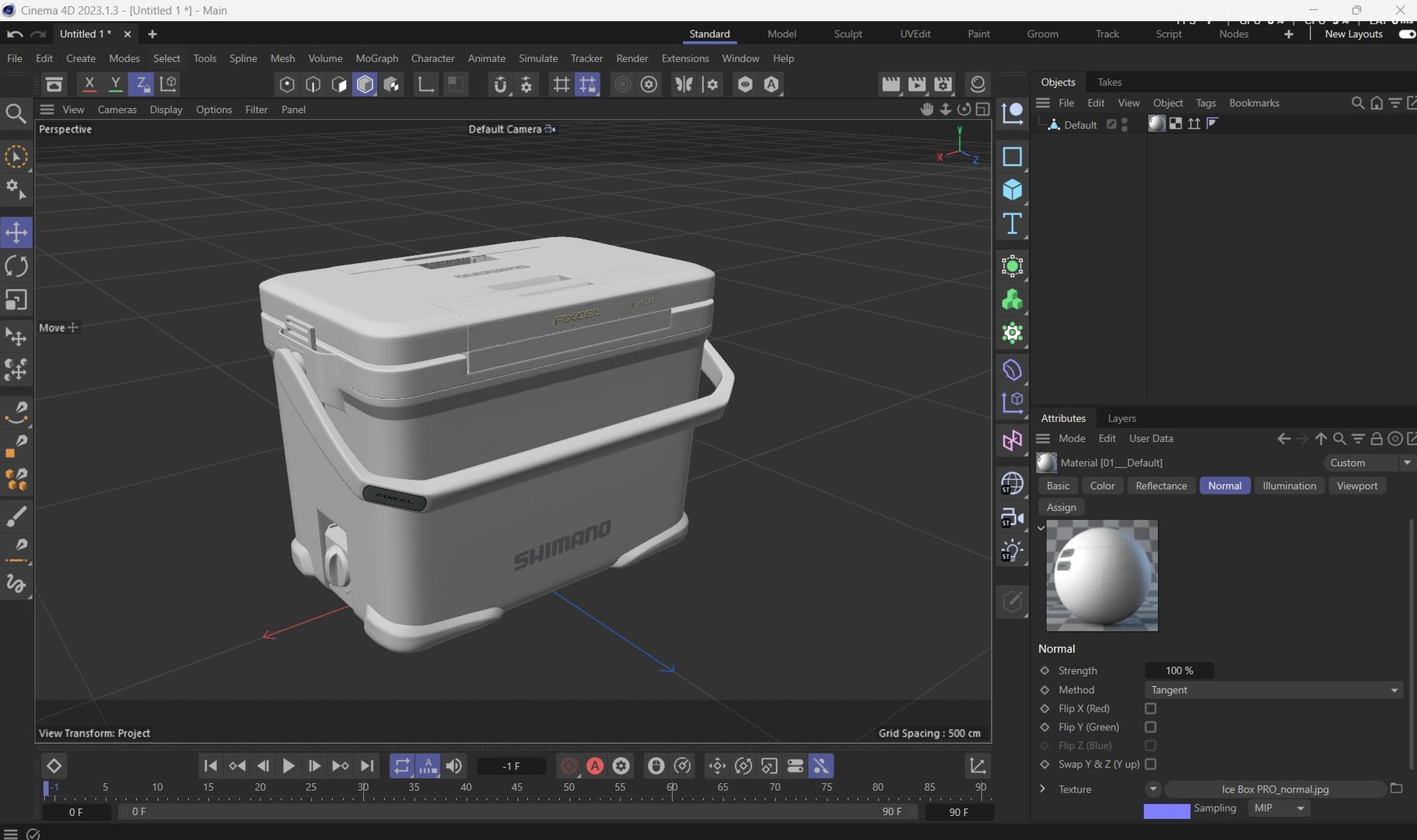Open the Method Tangent dropdown
1417x840 pixels.
pyautogui.click(x=1274, y=690)
